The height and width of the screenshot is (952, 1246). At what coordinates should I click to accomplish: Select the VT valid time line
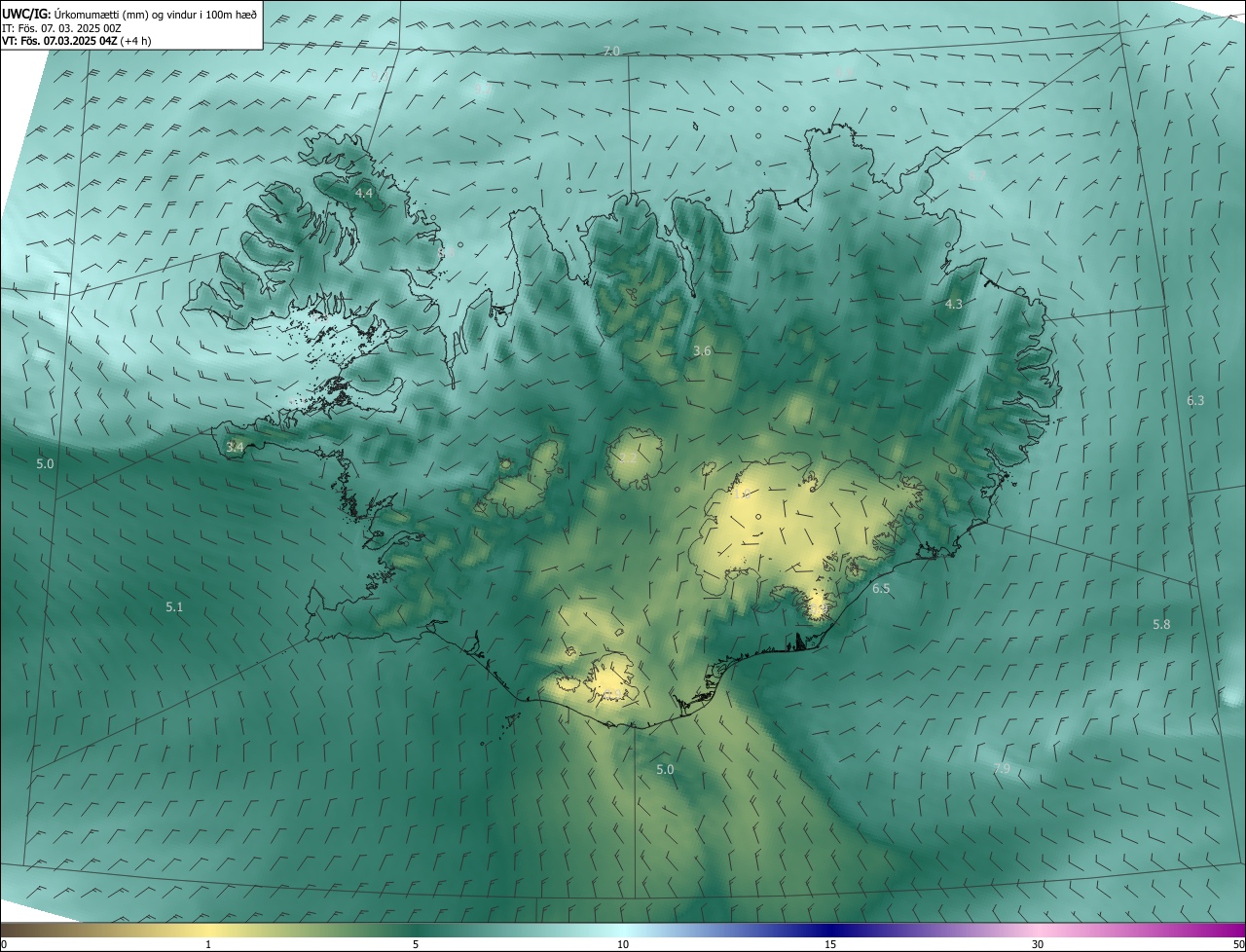point(75,40)
